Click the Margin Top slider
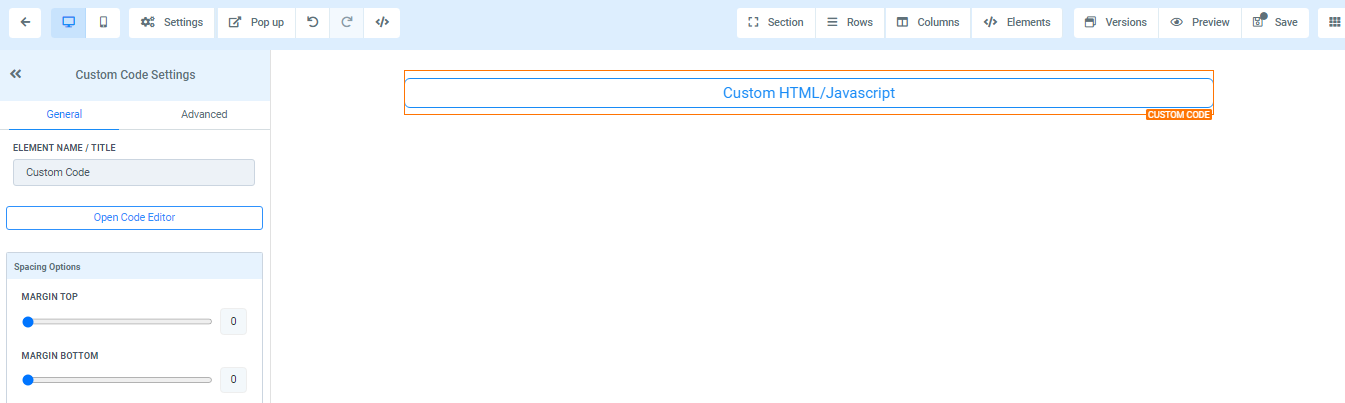The height and width of the screenshot is (403, 1345). point(118,322)
